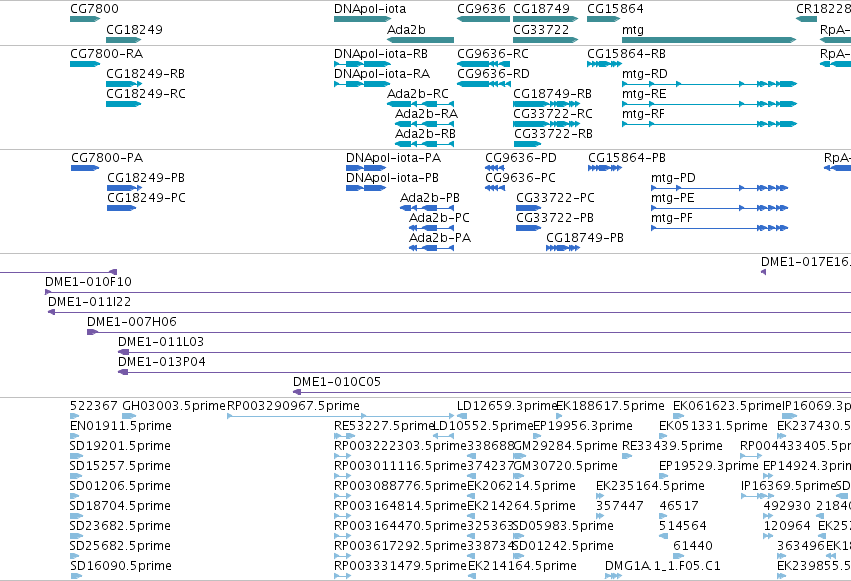Select the mtg gene feature
This screenshot has width=851, height=581.
pos(709,40)
